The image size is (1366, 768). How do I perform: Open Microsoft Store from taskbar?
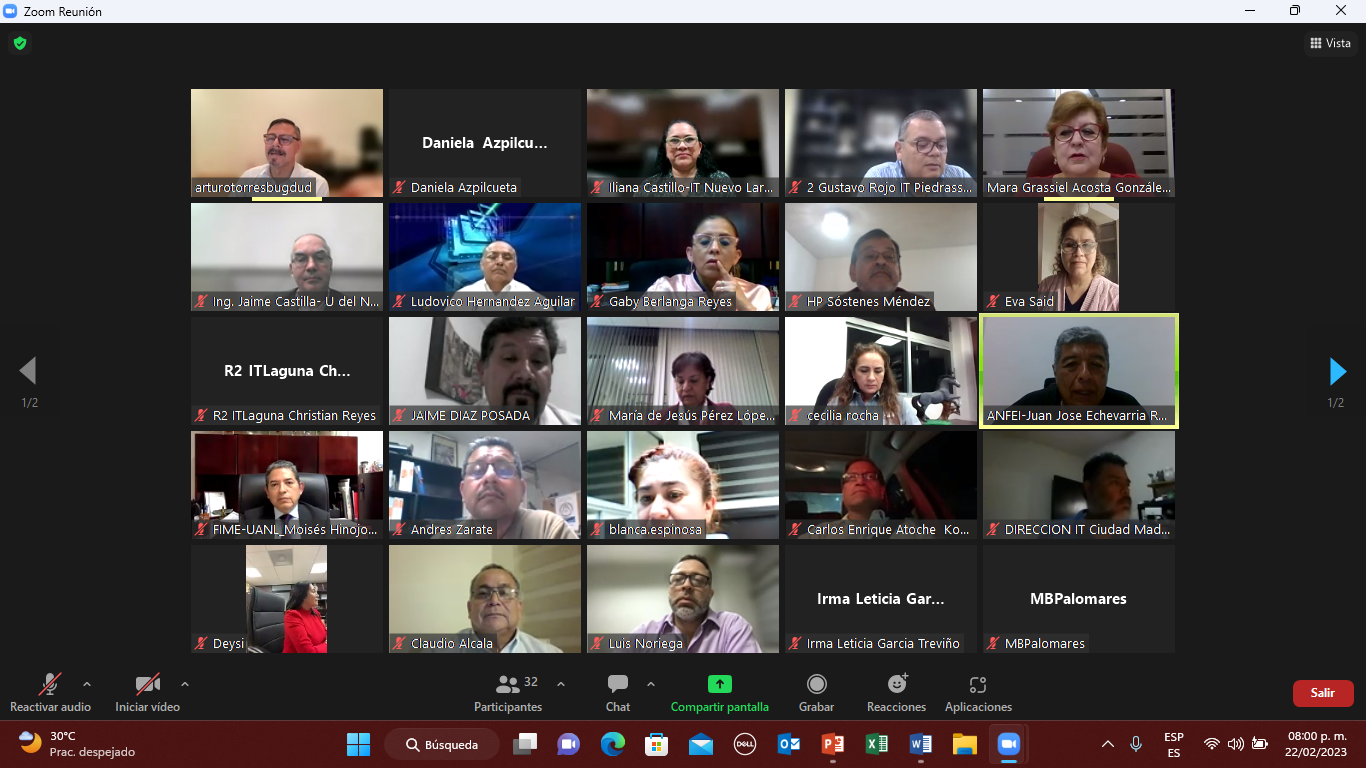pos(657,744)
